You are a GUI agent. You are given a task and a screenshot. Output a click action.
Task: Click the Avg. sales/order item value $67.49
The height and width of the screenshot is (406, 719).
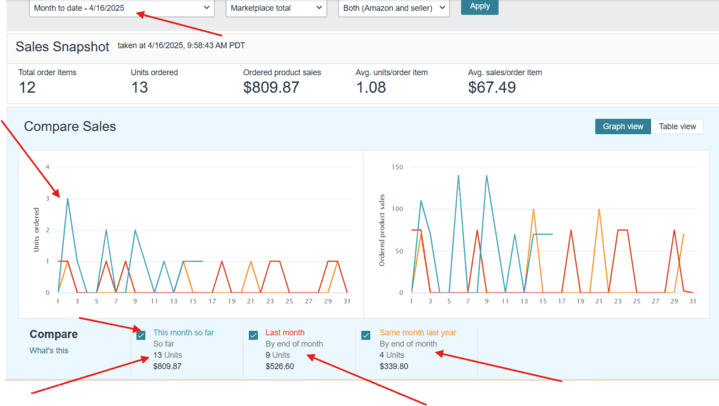tap(492, 88)
